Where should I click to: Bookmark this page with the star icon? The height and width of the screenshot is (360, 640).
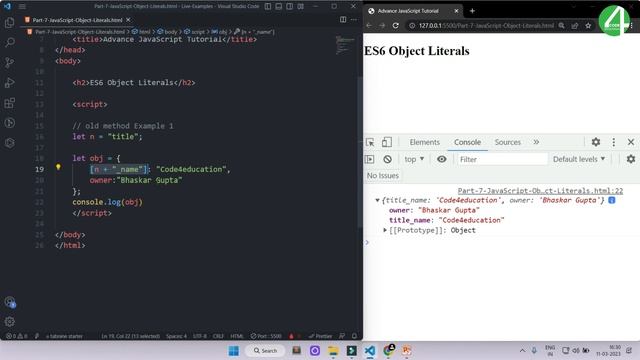point(588,25)
